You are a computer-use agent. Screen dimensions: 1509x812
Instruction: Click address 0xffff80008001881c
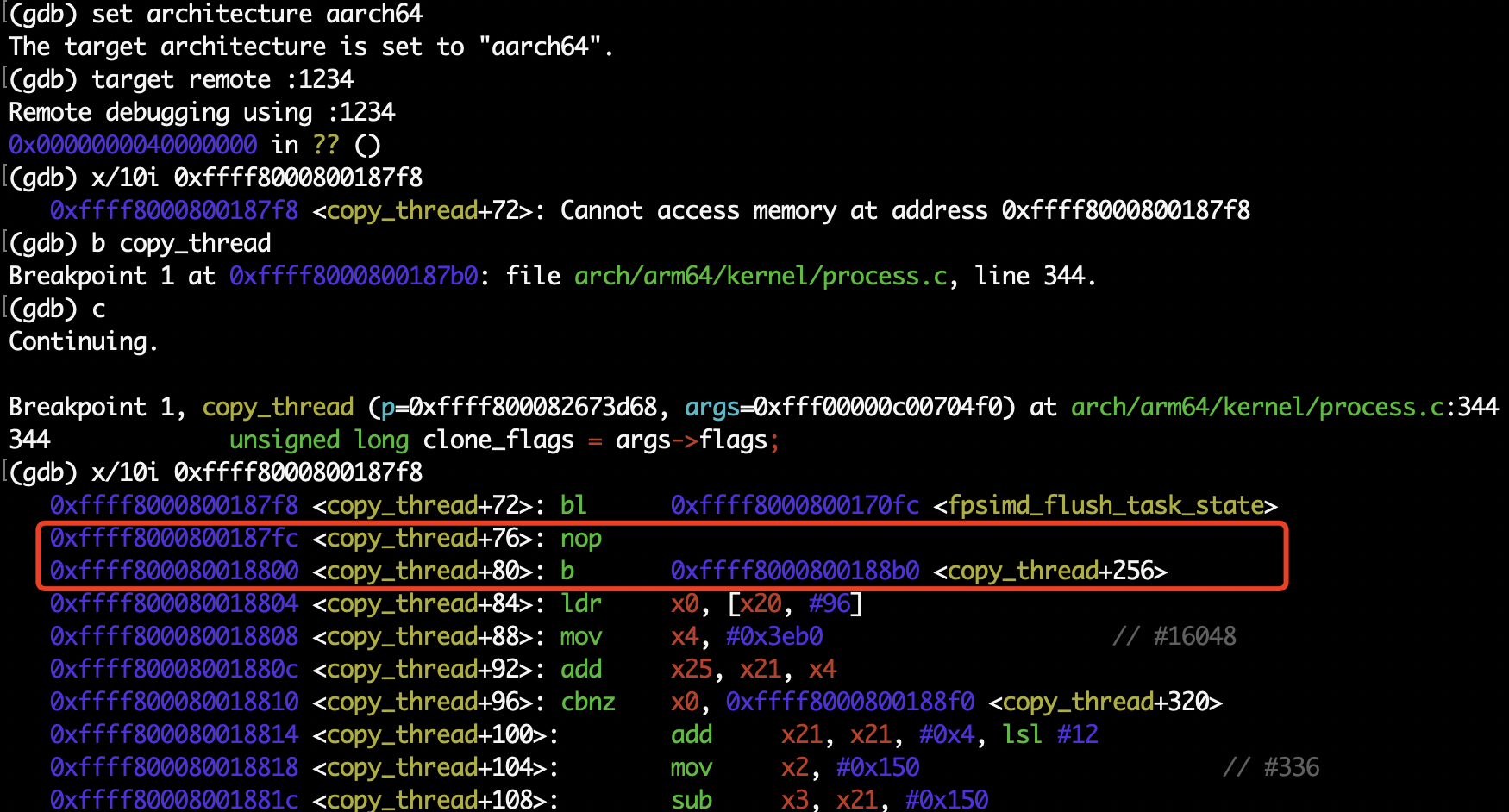174,800
